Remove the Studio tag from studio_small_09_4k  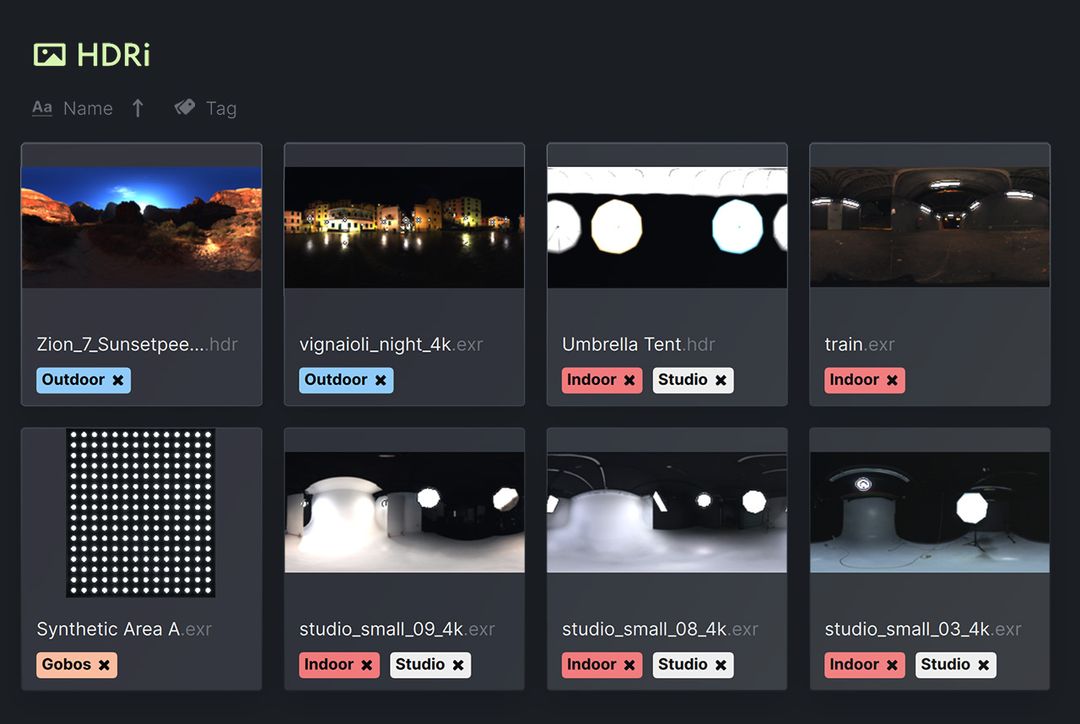458,664
